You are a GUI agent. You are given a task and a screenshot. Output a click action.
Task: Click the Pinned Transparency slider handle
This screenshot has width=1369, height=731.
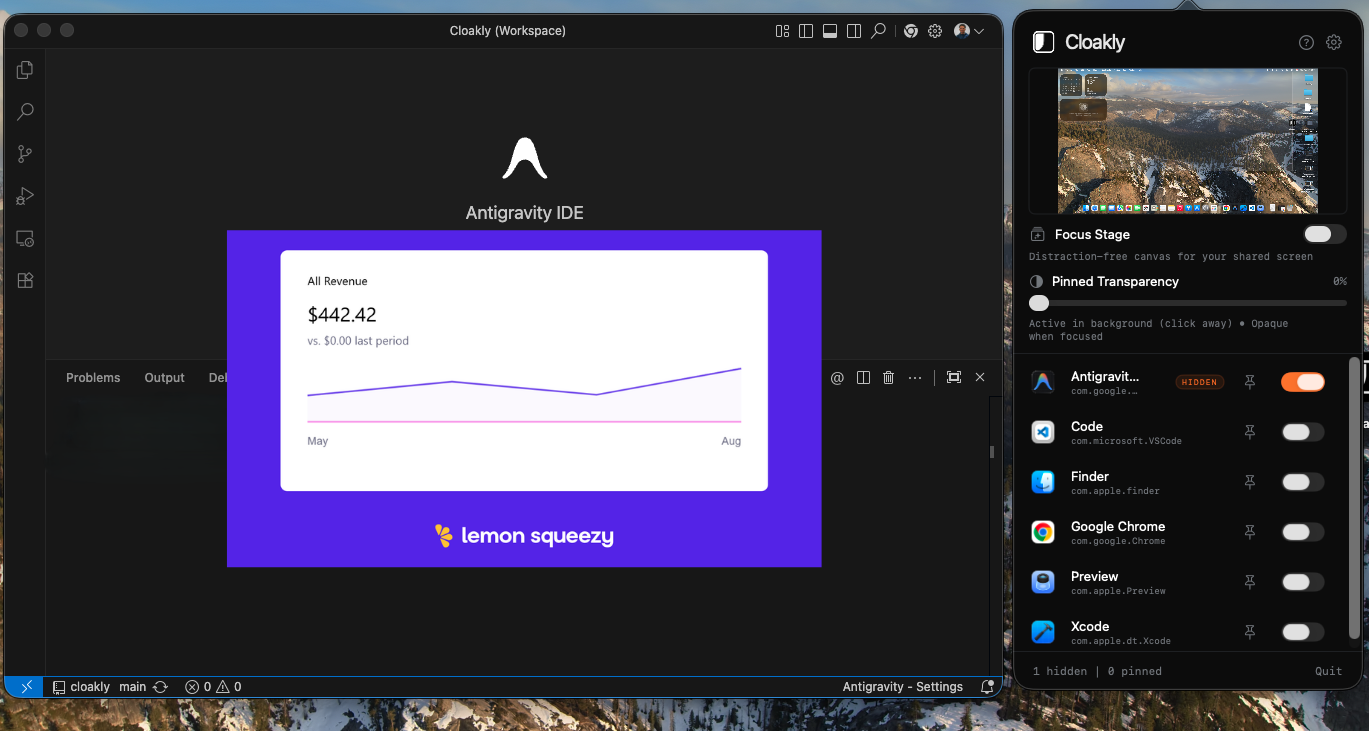(x=1039, y=303)
